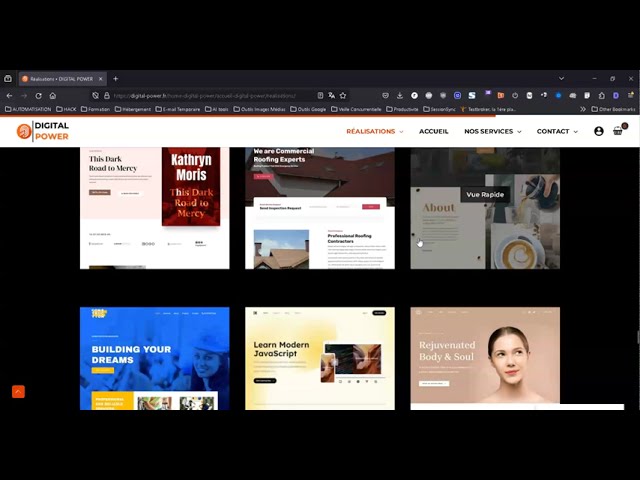Close the Réalisations DIGITAL POWER tab
Screen dimensions: 640x480
click(100, 79)
